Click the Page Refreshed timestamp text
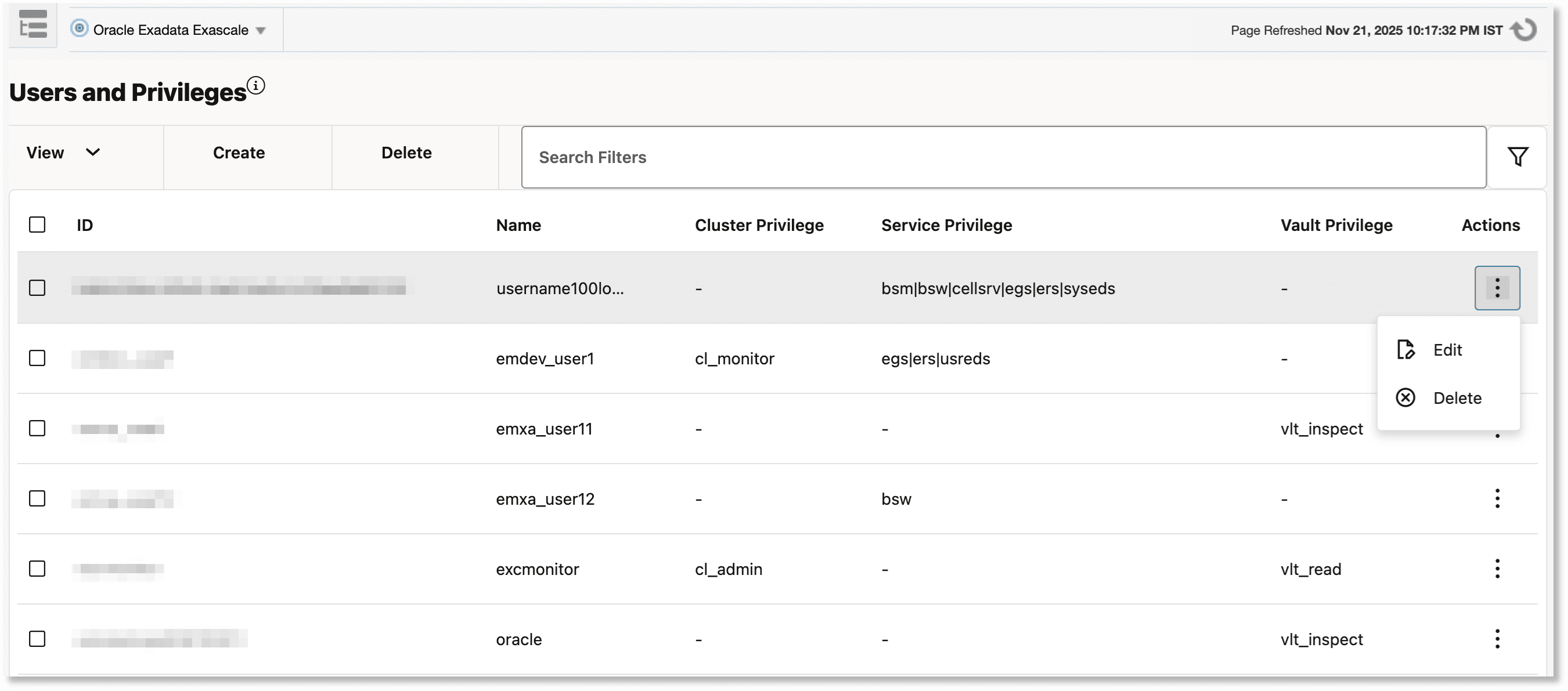The width and height of the screenshot is (1568, 691). 1366,30
